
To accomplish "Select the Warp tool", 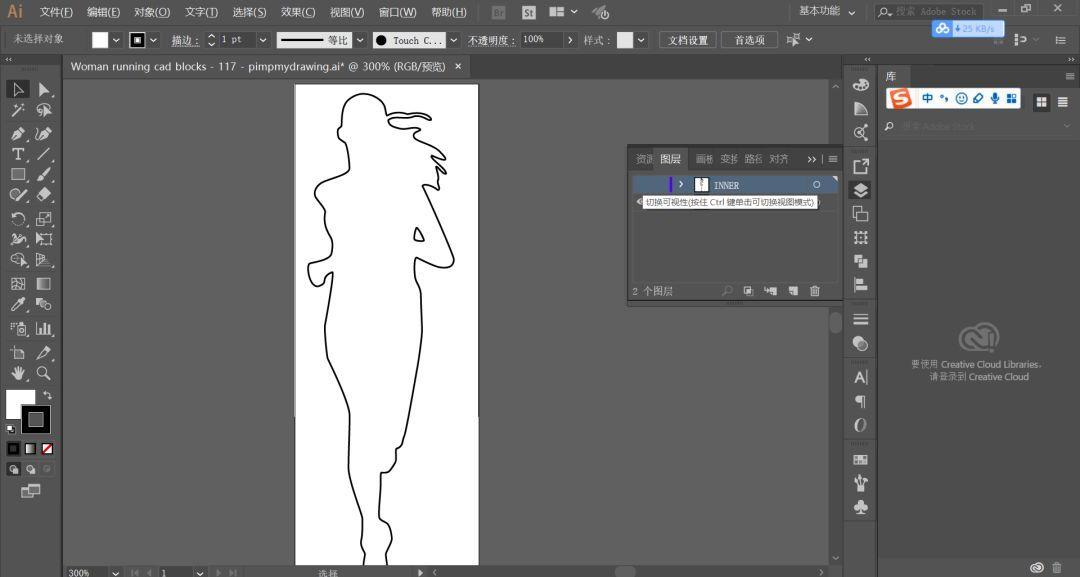I will click(19, 240).
